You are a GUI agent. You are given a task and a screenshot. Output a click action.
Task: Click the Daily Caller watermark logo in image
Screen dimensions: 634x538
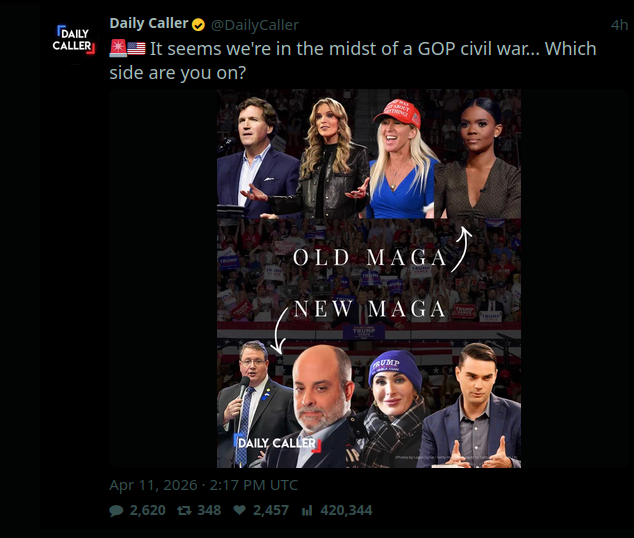coord(277,442)
